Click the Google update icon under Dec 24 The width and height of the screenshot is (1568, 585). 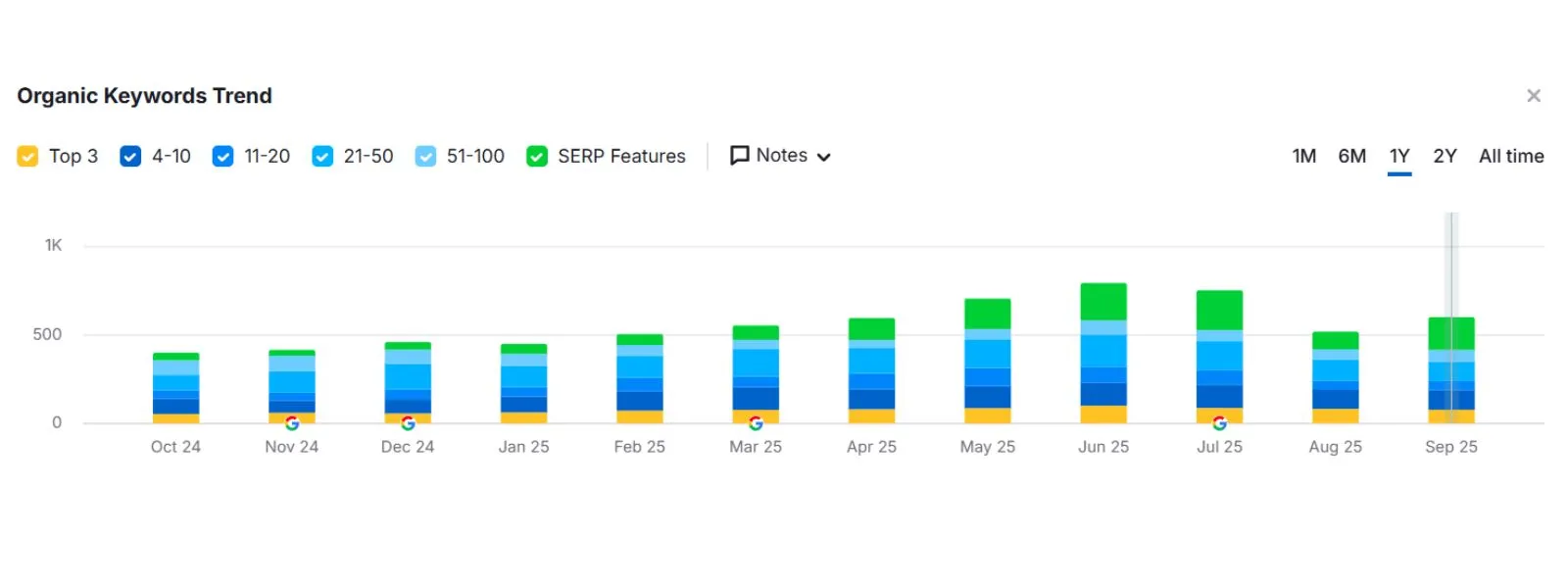click(408, 423)
